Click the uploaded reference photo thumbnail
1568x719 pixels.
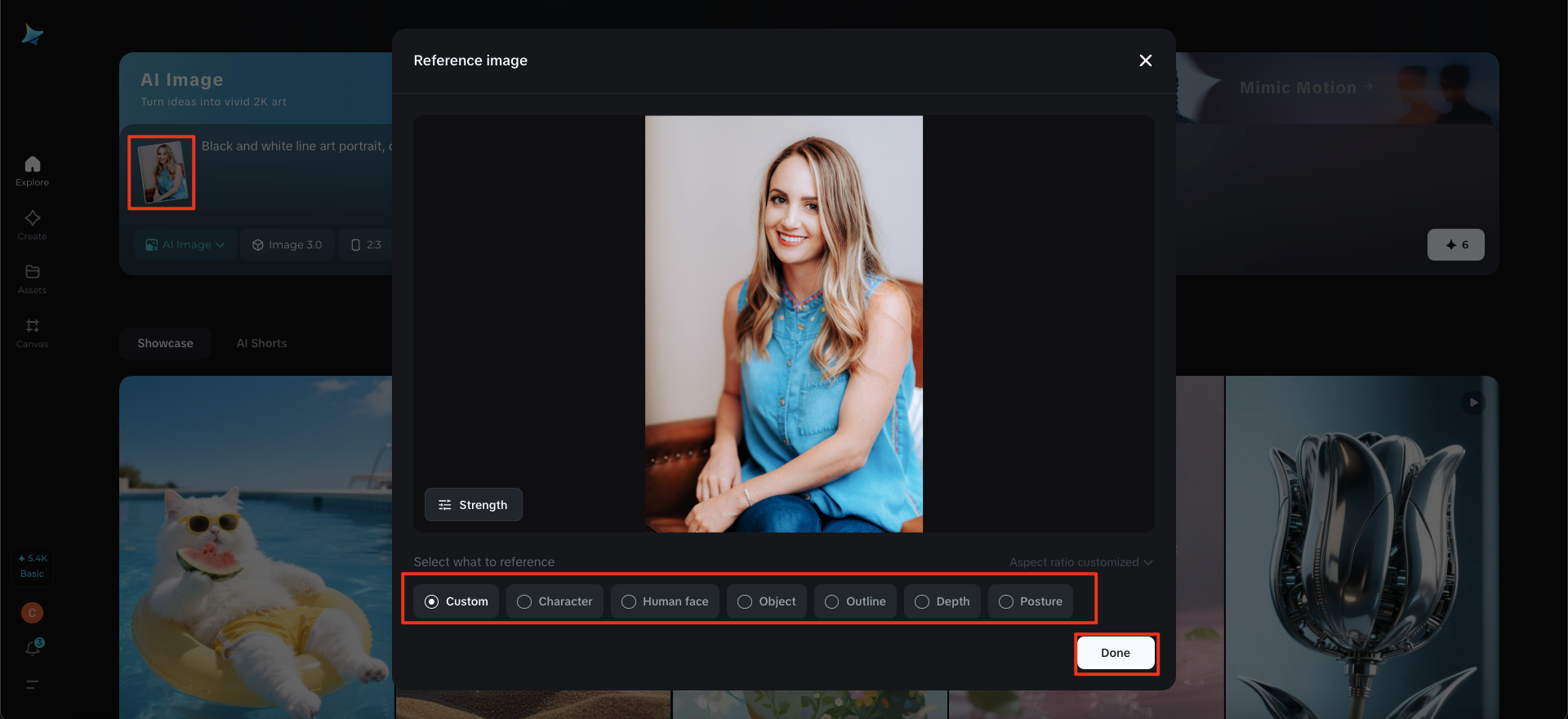coord(162,172)
